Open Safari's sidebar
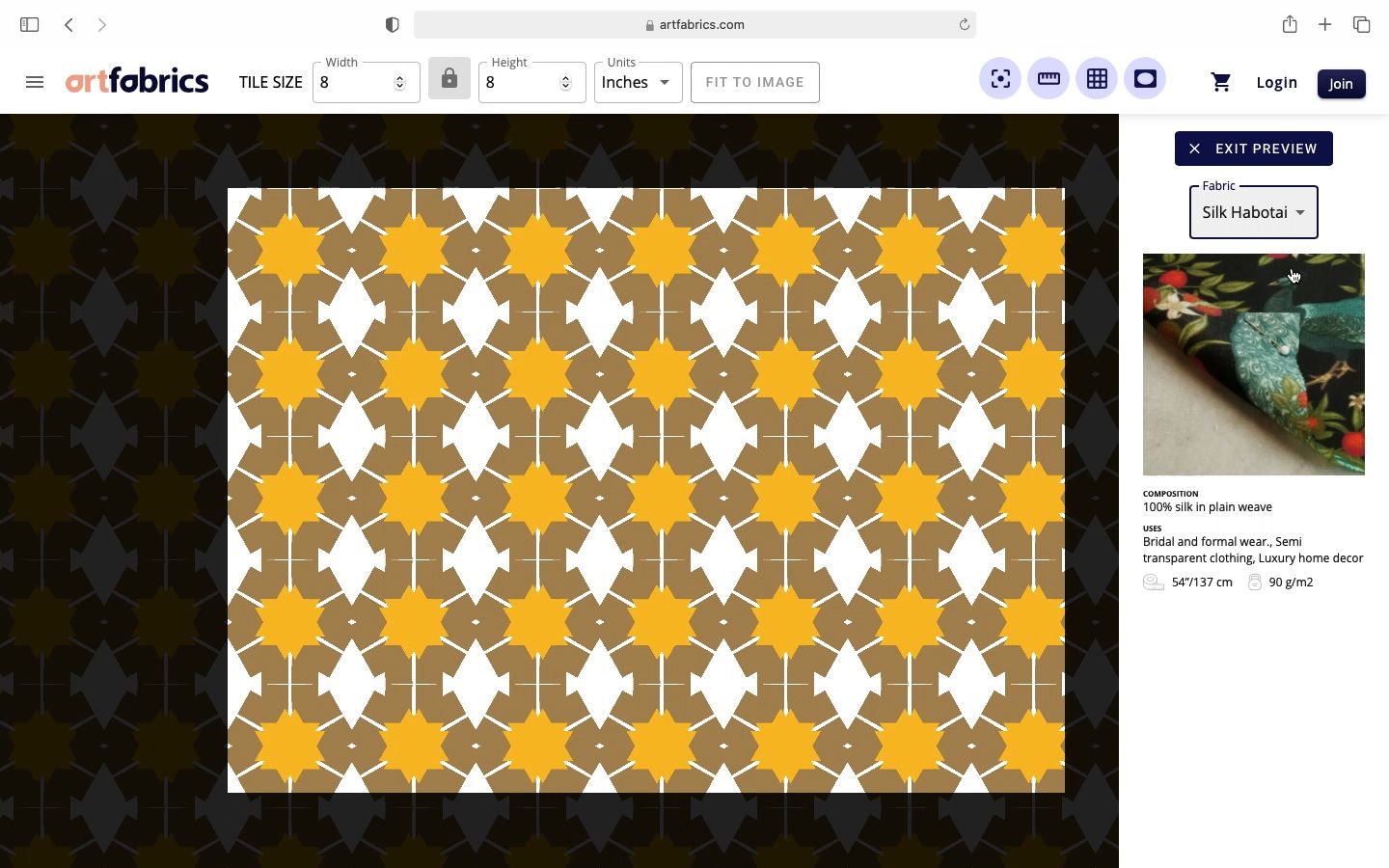The height and width of the screenshot is (868, 1389). (x=29, y=24)
